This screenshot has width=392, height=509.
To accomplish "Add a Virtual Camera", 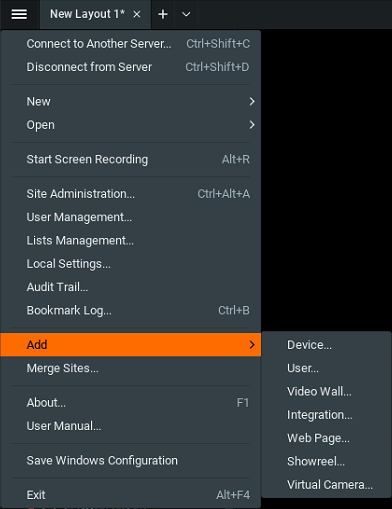I will click(x=326, y=485).
